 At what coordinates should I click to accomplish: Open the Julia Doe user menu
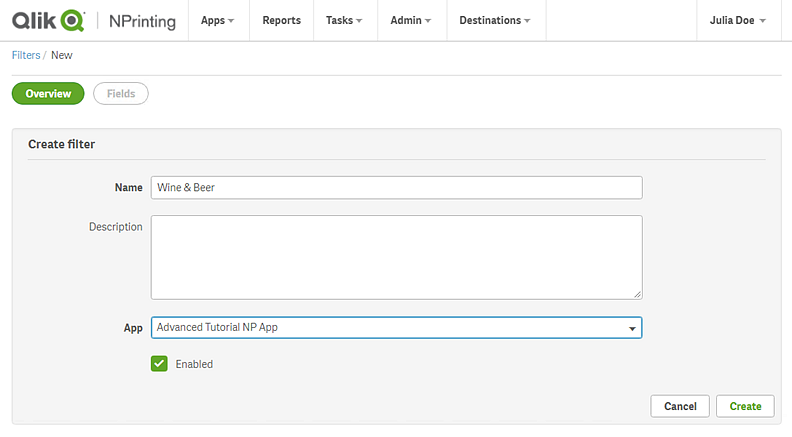pos(738,20)
